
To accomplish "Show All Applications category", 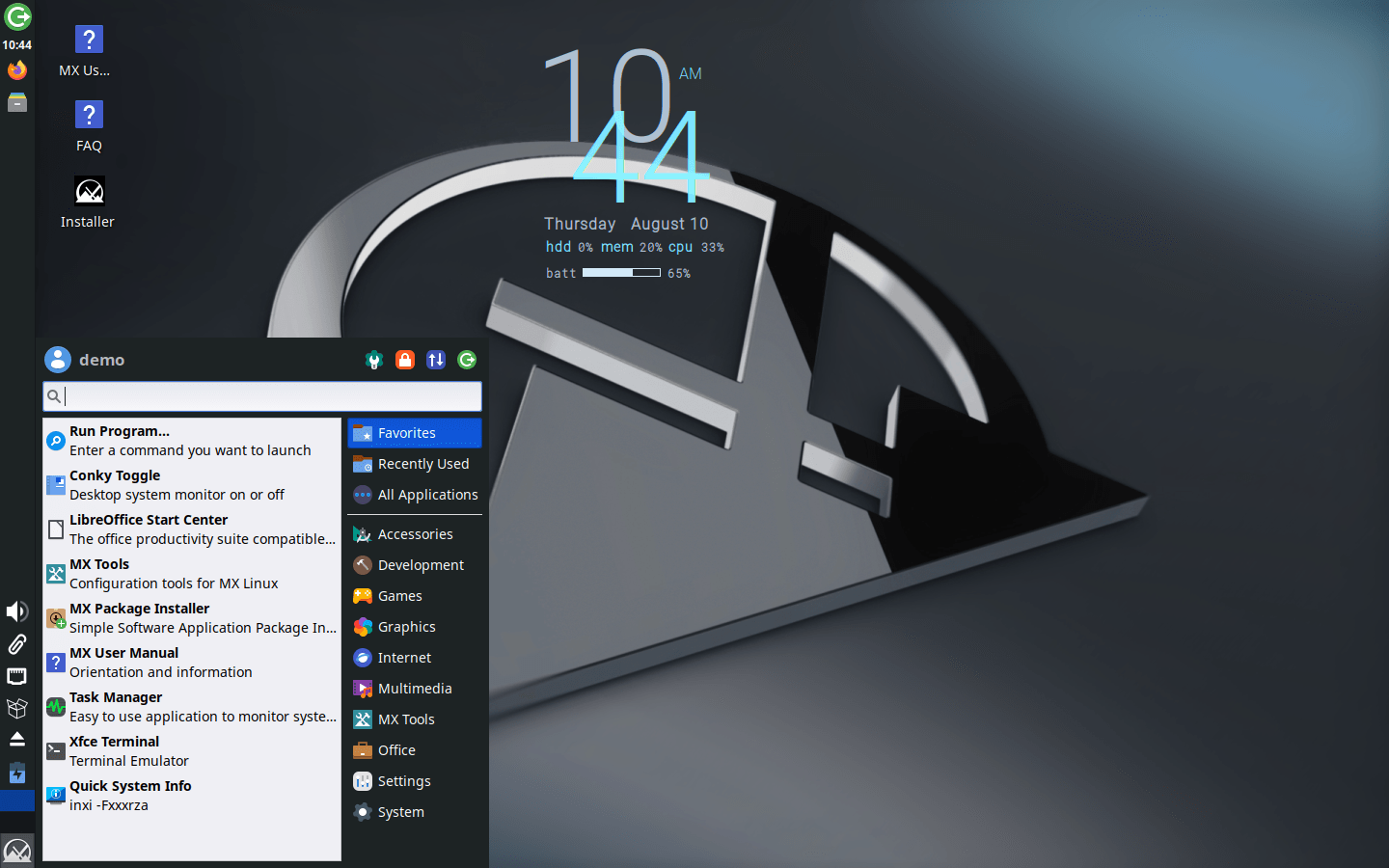I will pyautogui.click(x=415, y=495).
